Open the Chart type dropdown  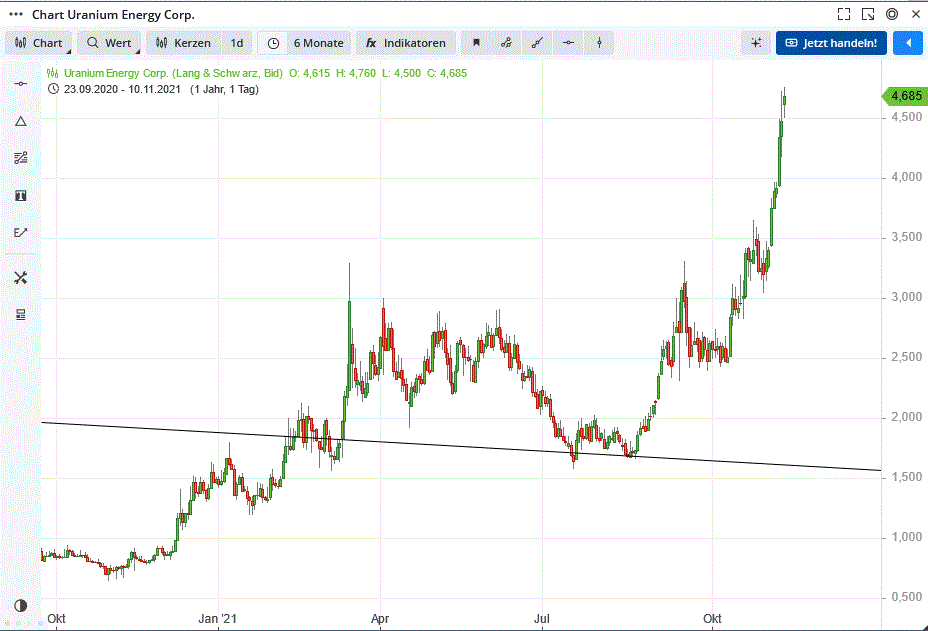[41, 43]
